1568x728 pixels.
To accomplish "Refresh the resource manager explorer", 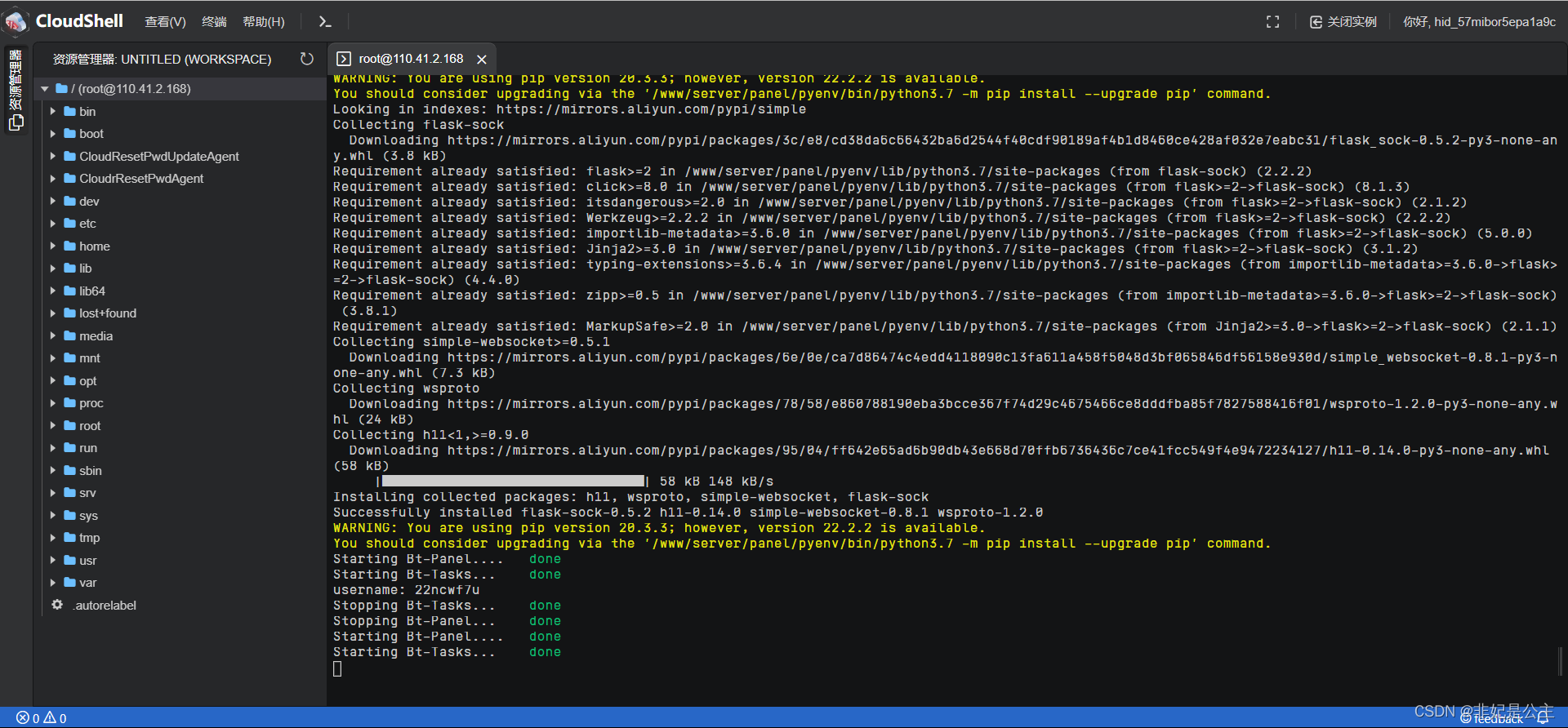I will pos(307,59).
